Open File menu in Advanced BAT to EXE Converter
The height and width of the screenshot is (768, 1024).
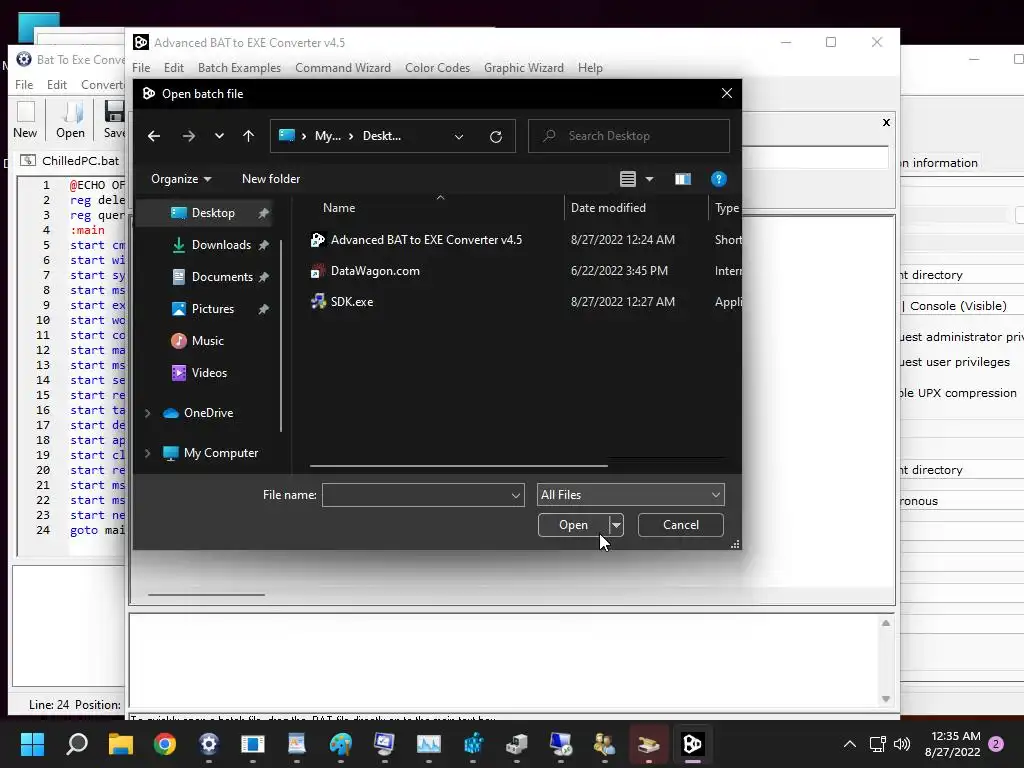141,68
